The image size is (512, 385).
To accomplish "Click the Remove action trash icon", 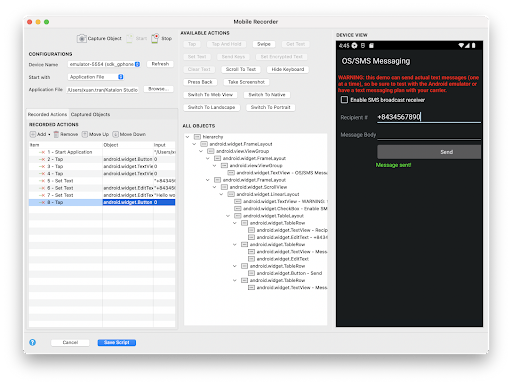I will (x=56, y=134).
